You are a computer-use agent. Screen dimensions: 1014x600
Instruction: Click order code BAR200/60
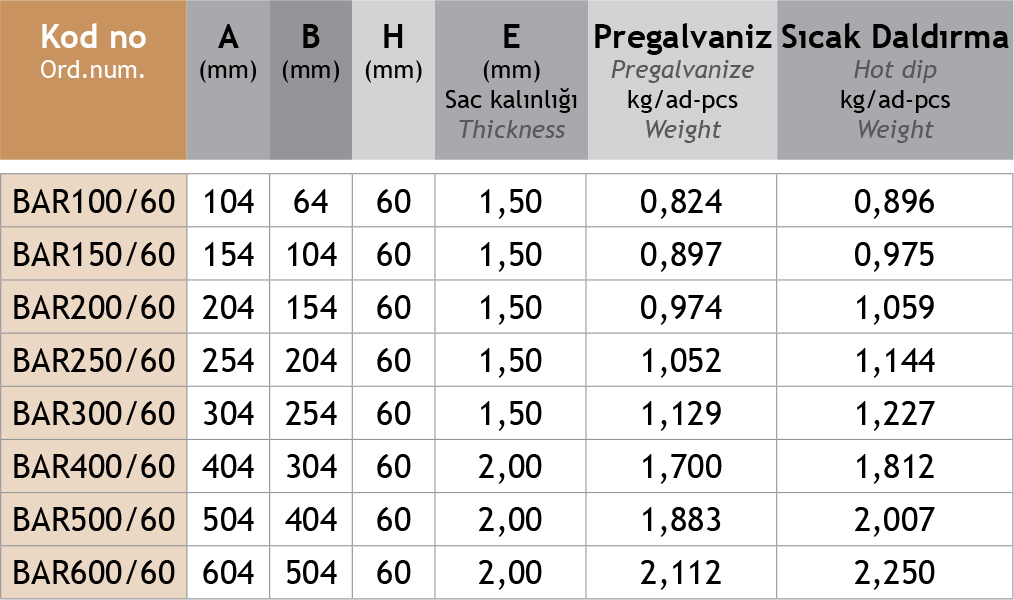pyautogui.click(x=94, y=308)
